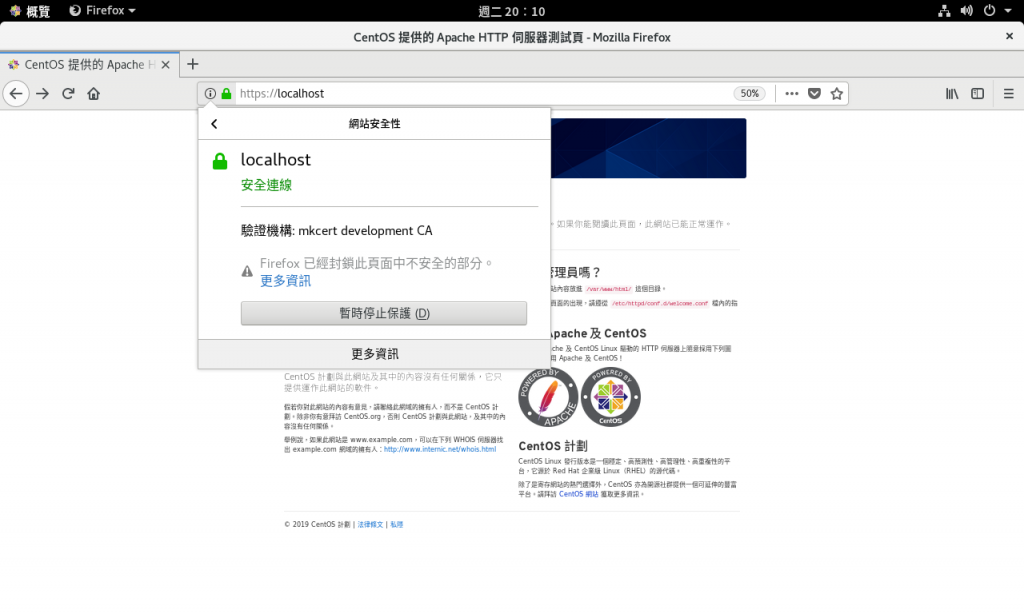Open the power icon system menu
Screen dimensions: 1024x614
[989, 10]
